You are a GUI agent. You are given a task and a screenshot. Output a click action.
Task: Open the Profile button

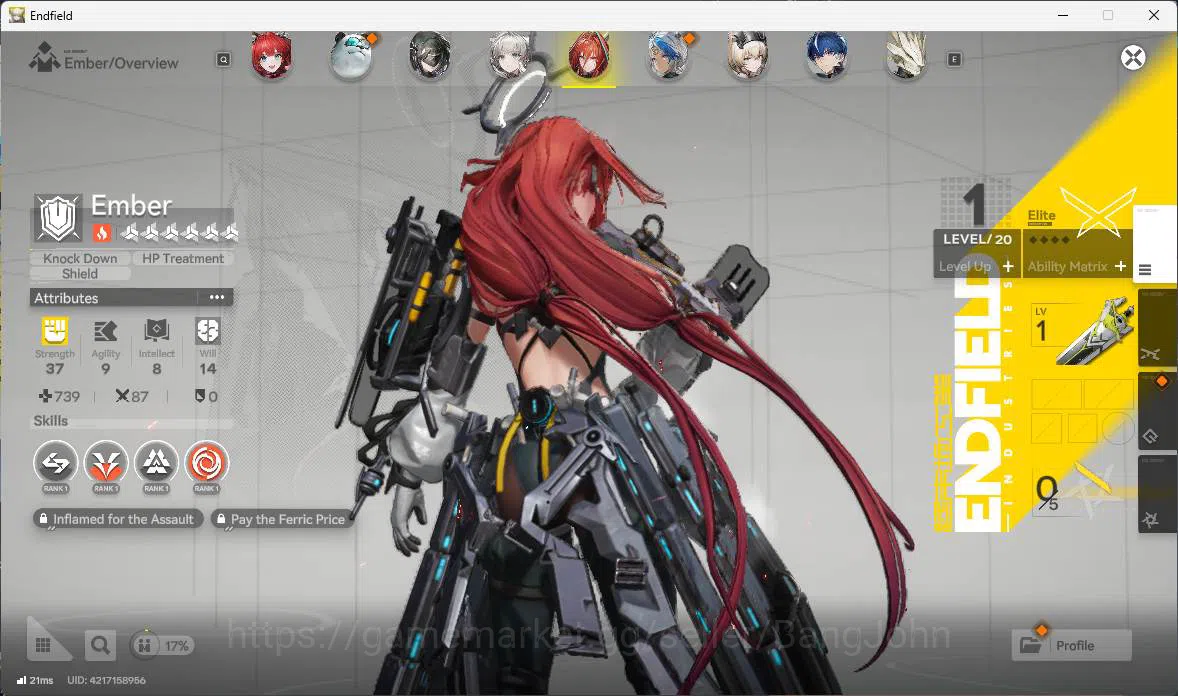[x=1072, y=646]
